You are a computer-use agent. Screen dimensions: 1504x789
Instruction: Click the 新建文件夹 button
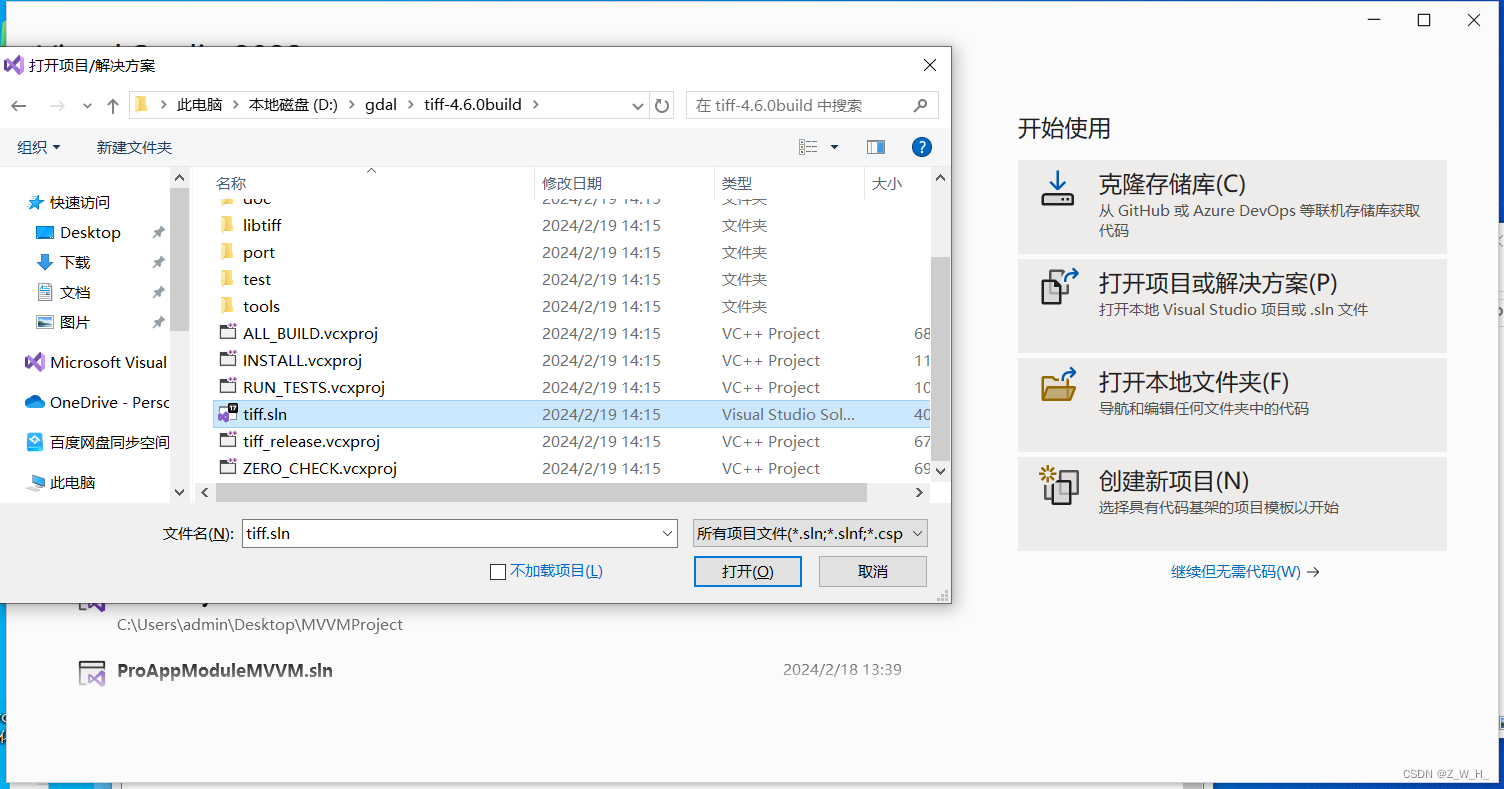point(134,147)
